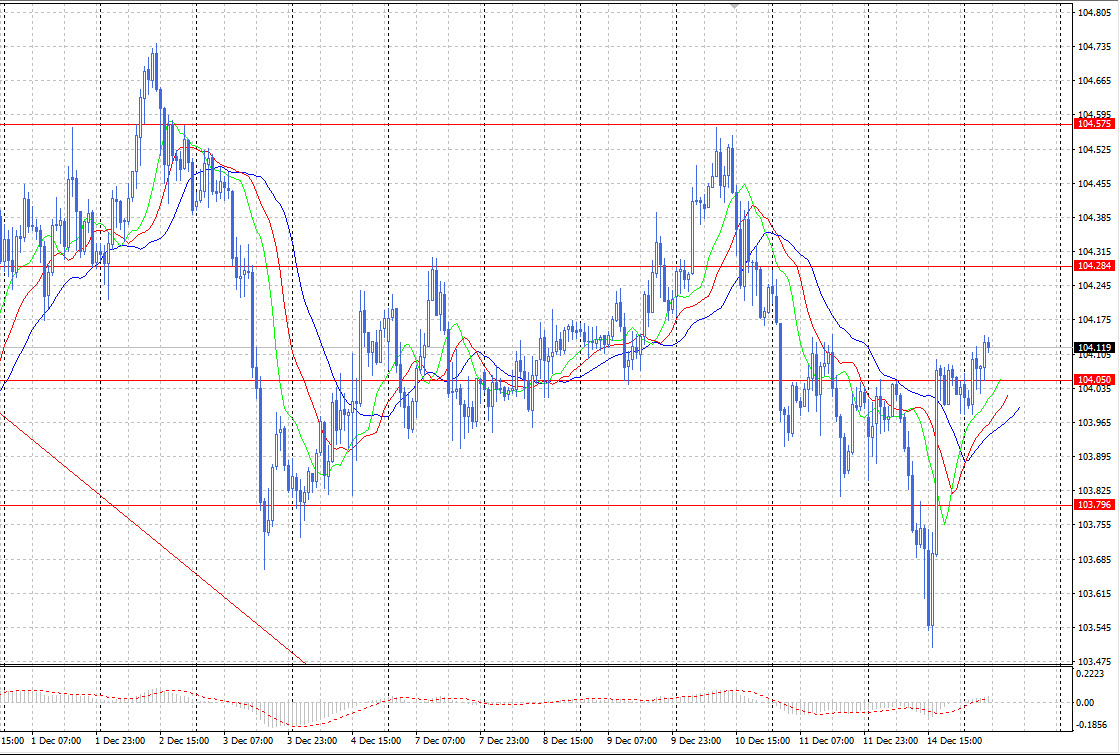Click the 9 Dec 23:00 time label
The width and height of the screenshot is (1120, 755).
coord(696,741)
